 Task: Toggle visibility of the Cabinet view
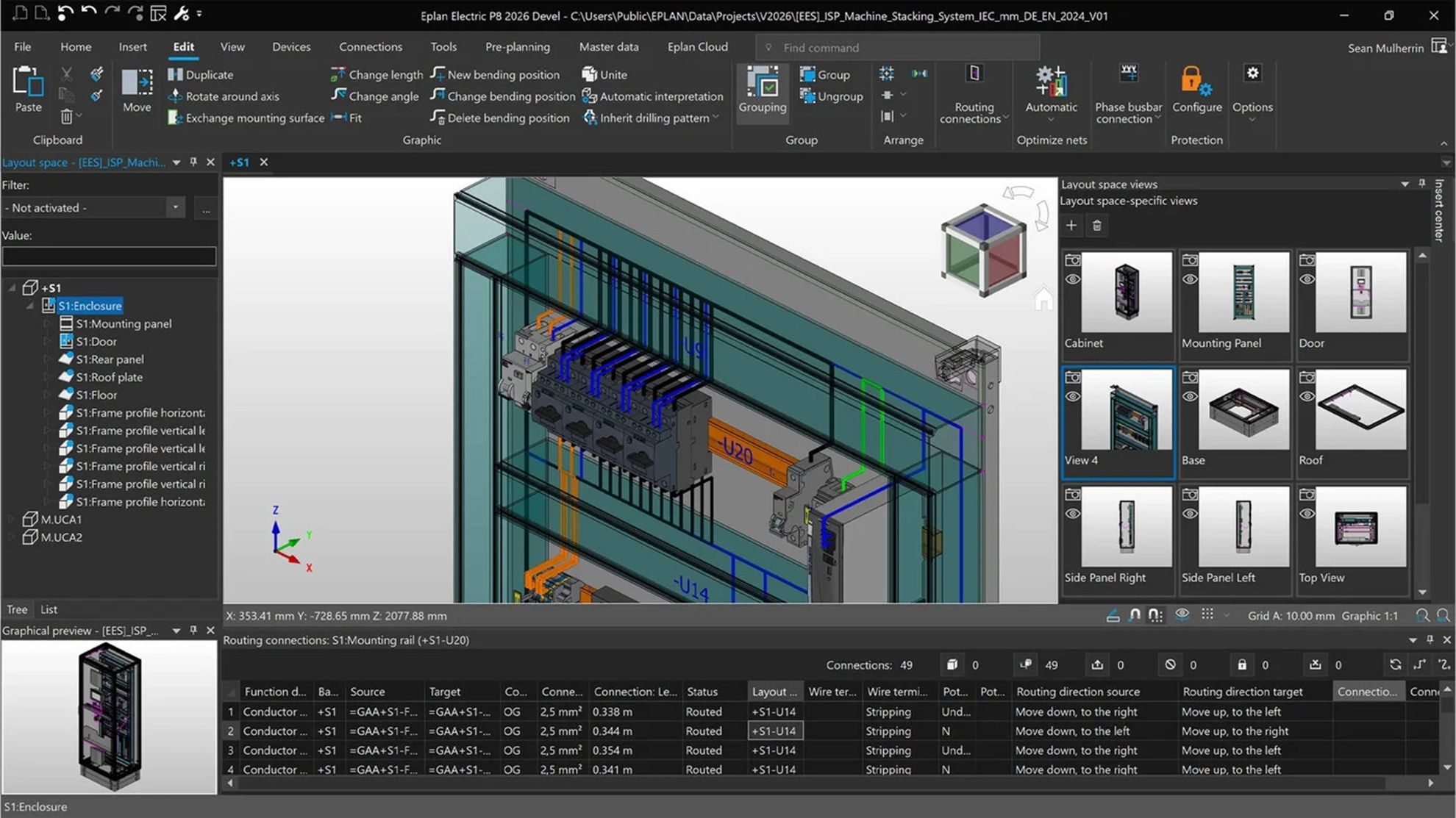click(1073, 279)
